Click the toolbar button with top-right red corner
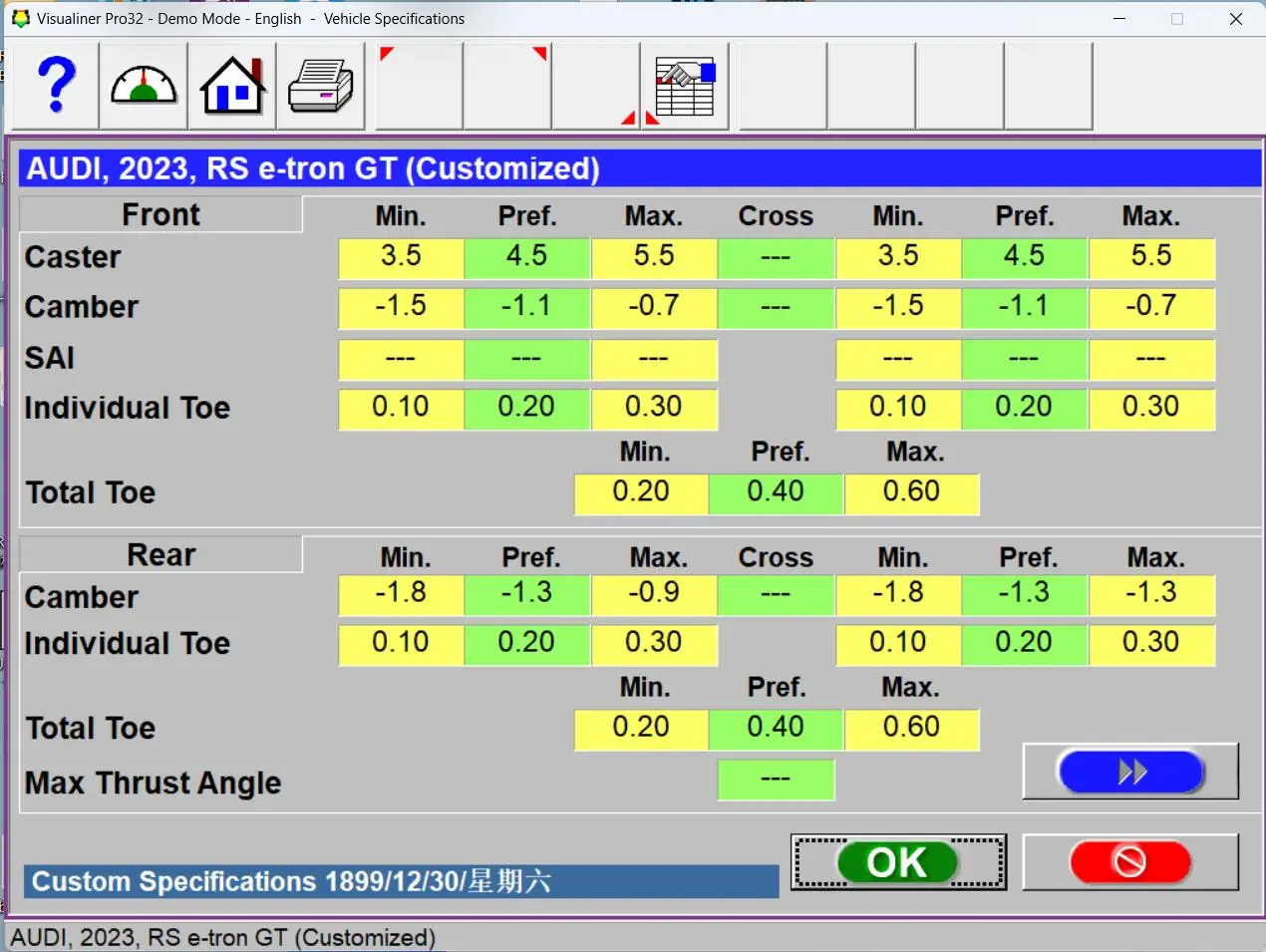 (507, 86)
